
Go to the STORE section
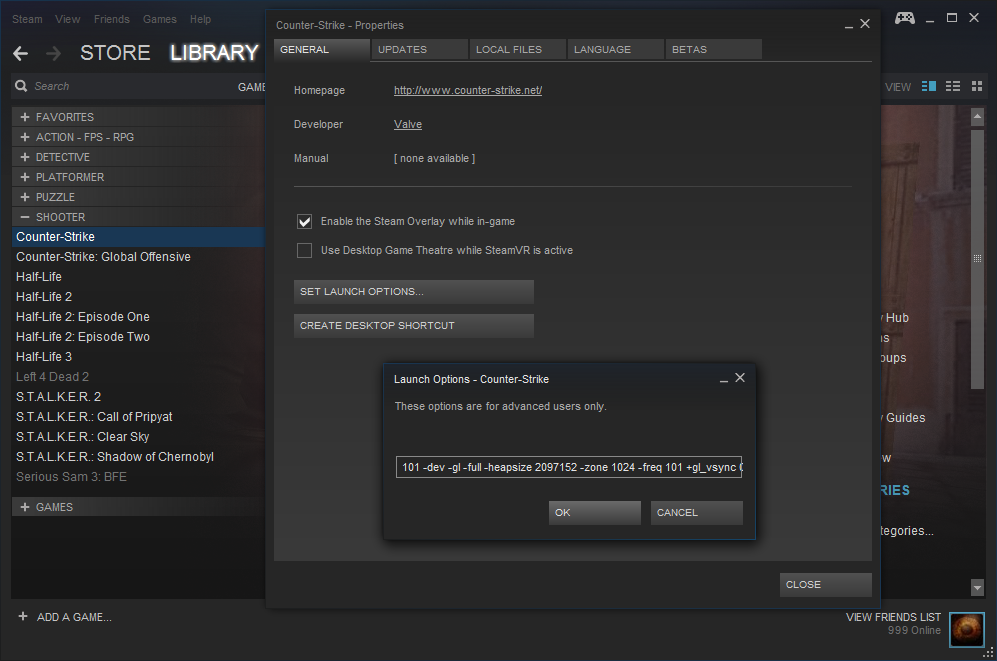tap(115, 53)
